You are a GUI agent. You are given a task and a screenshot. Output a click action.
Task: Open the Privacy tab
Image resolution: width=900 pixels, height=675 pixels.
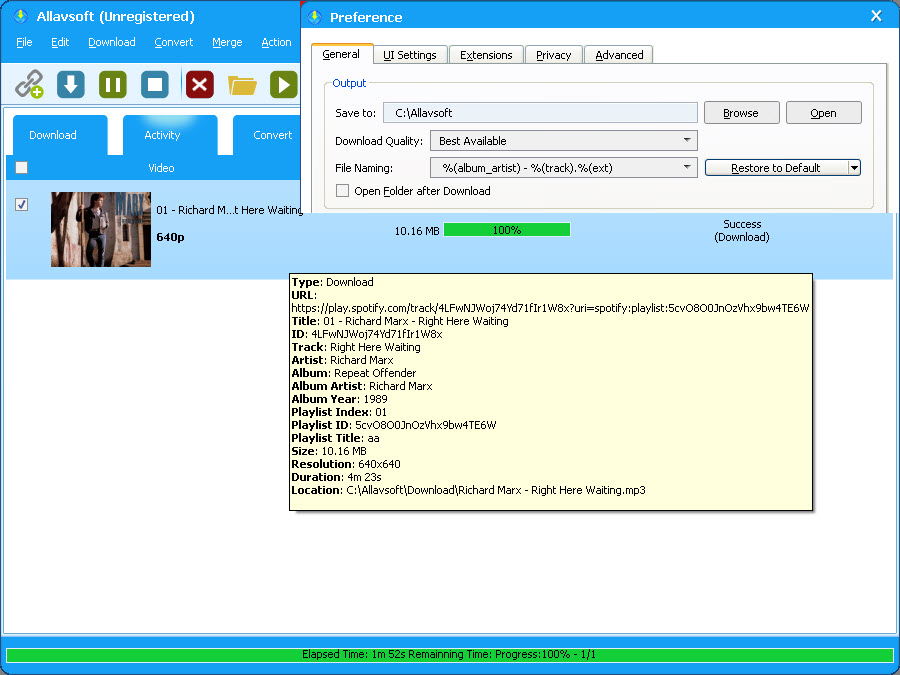pyautogui.click(x=553, y=55)
